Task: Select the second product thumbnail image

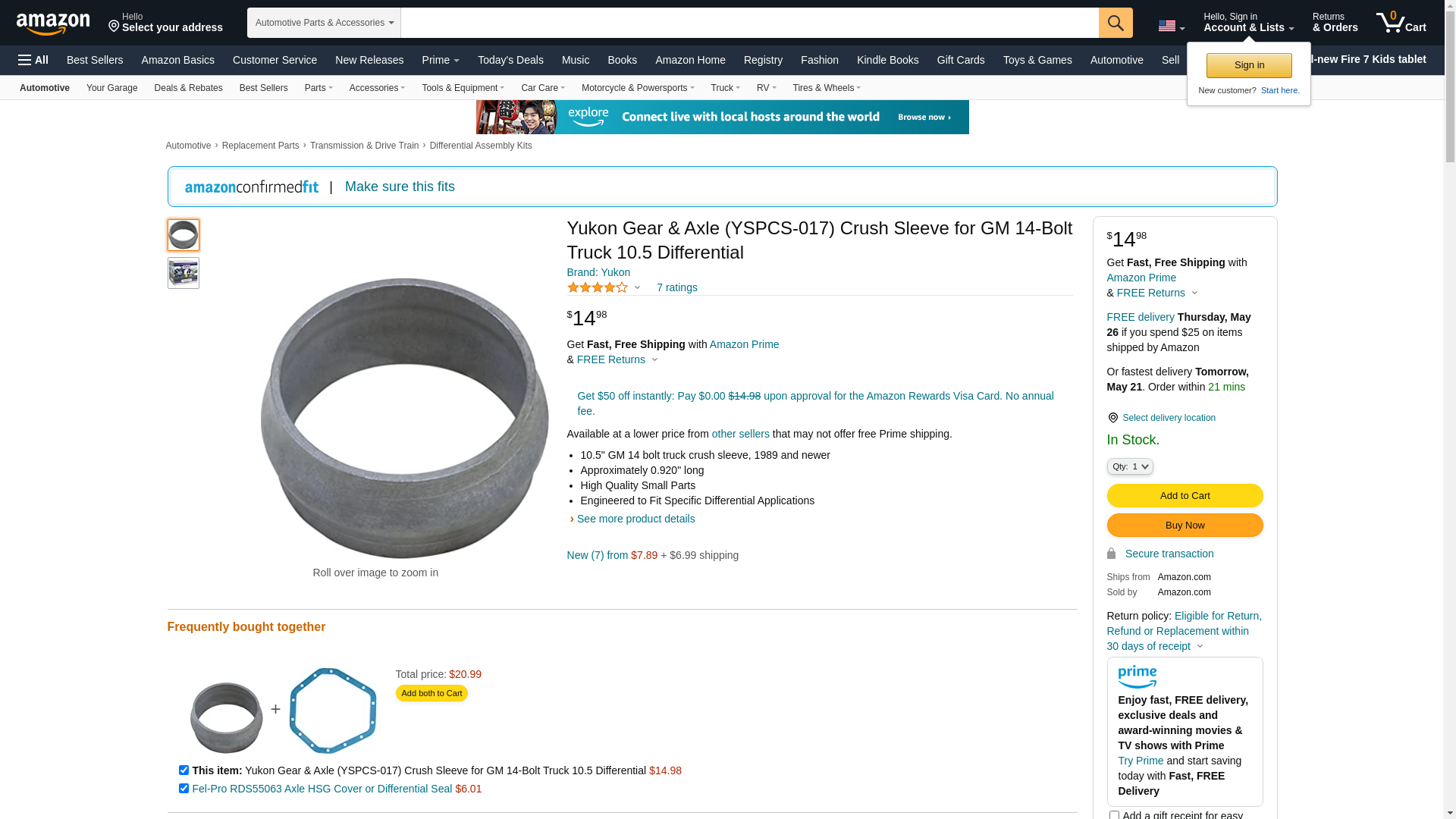Action: [x=184, y=273]
